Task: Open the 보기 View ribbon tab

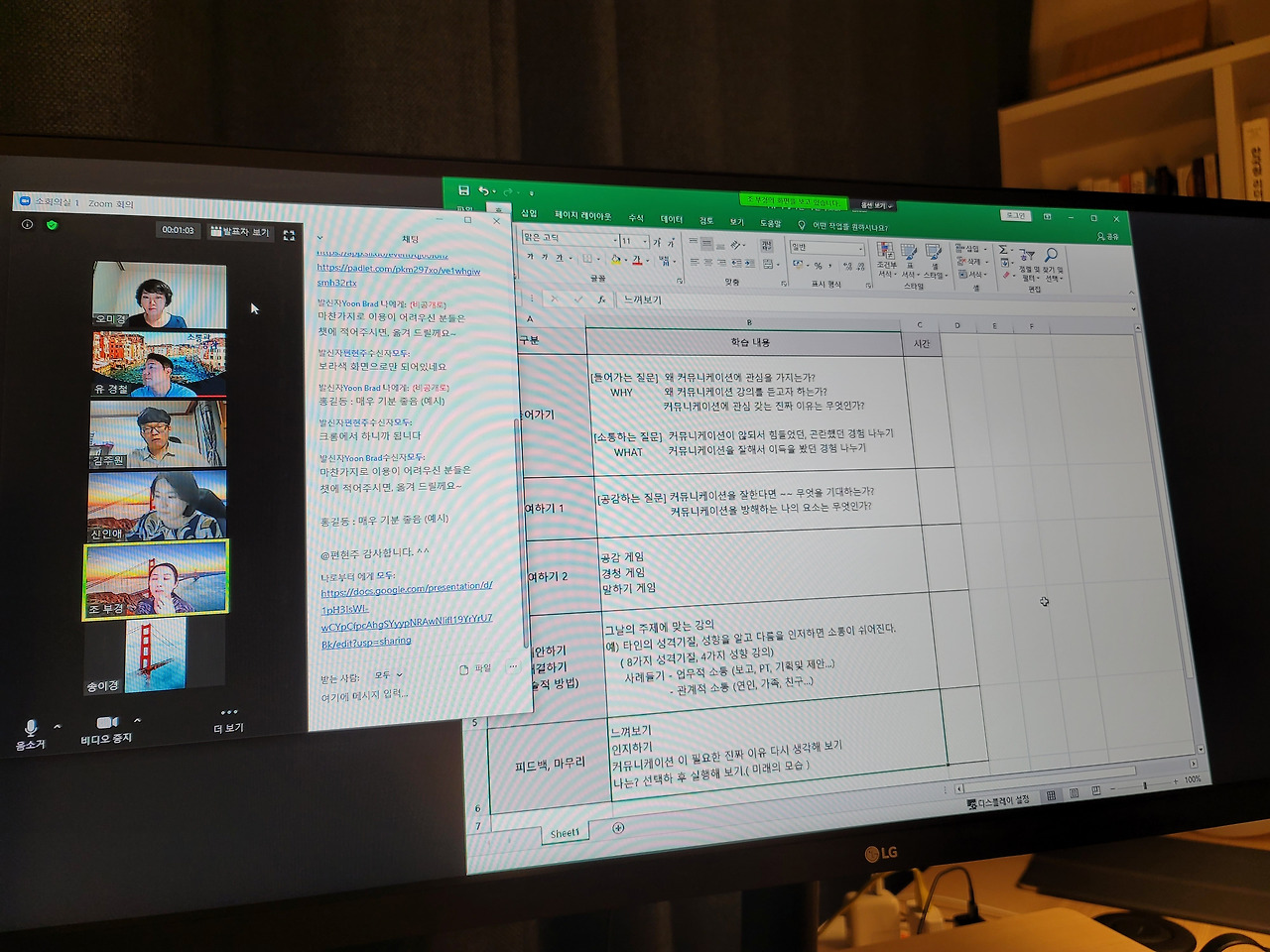Action: [737, 221]
